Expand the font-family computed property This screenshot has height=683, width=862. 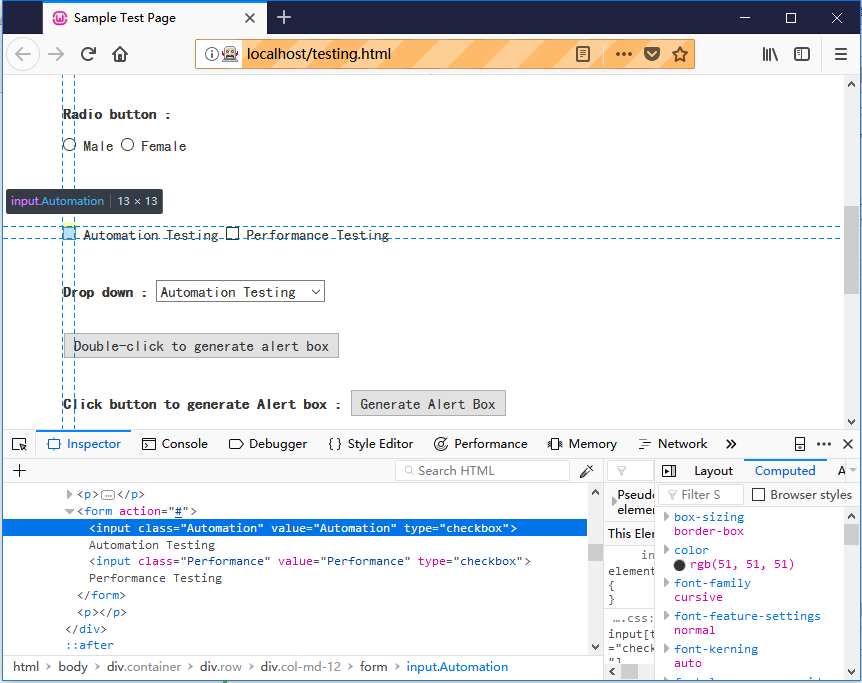(666, 582)
